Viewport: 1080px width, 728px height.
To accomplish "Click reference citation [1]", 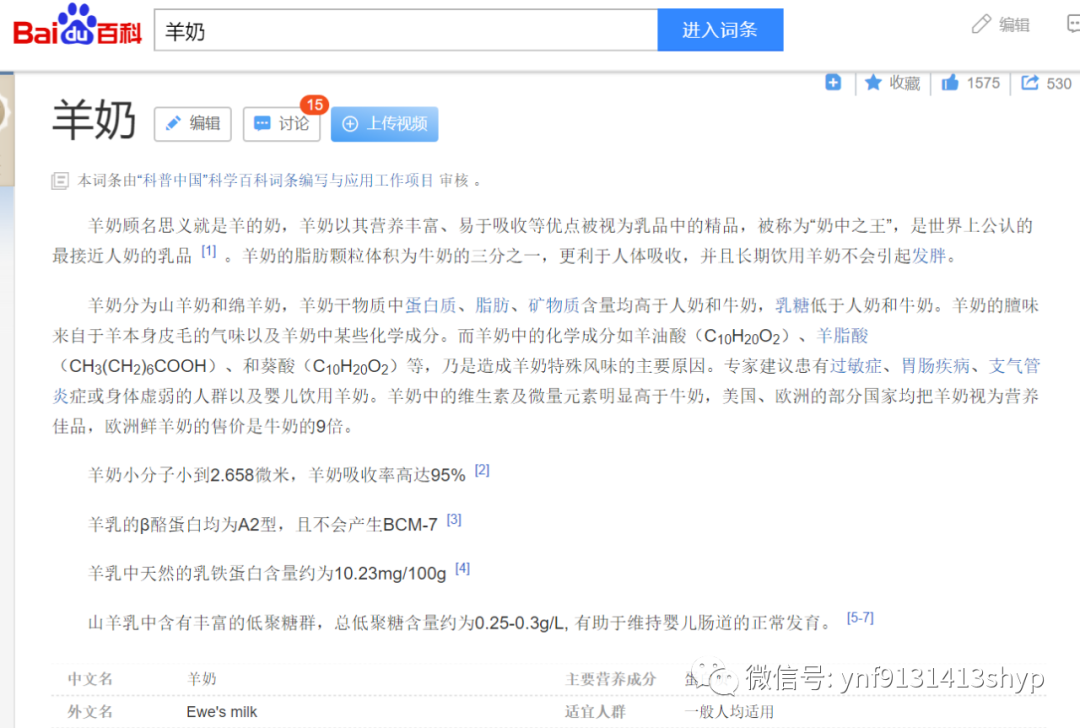I will 208,250.
